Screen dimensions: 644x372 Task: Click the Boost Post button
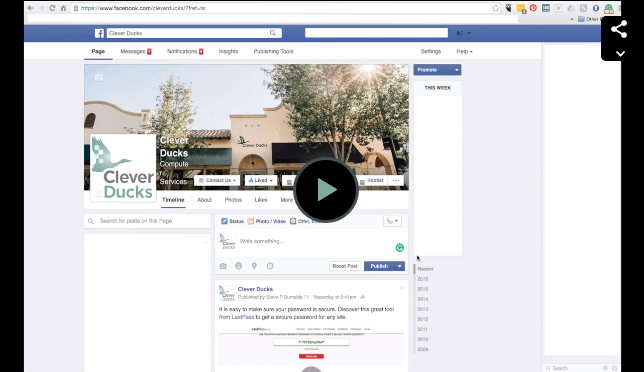click(345, 266)
